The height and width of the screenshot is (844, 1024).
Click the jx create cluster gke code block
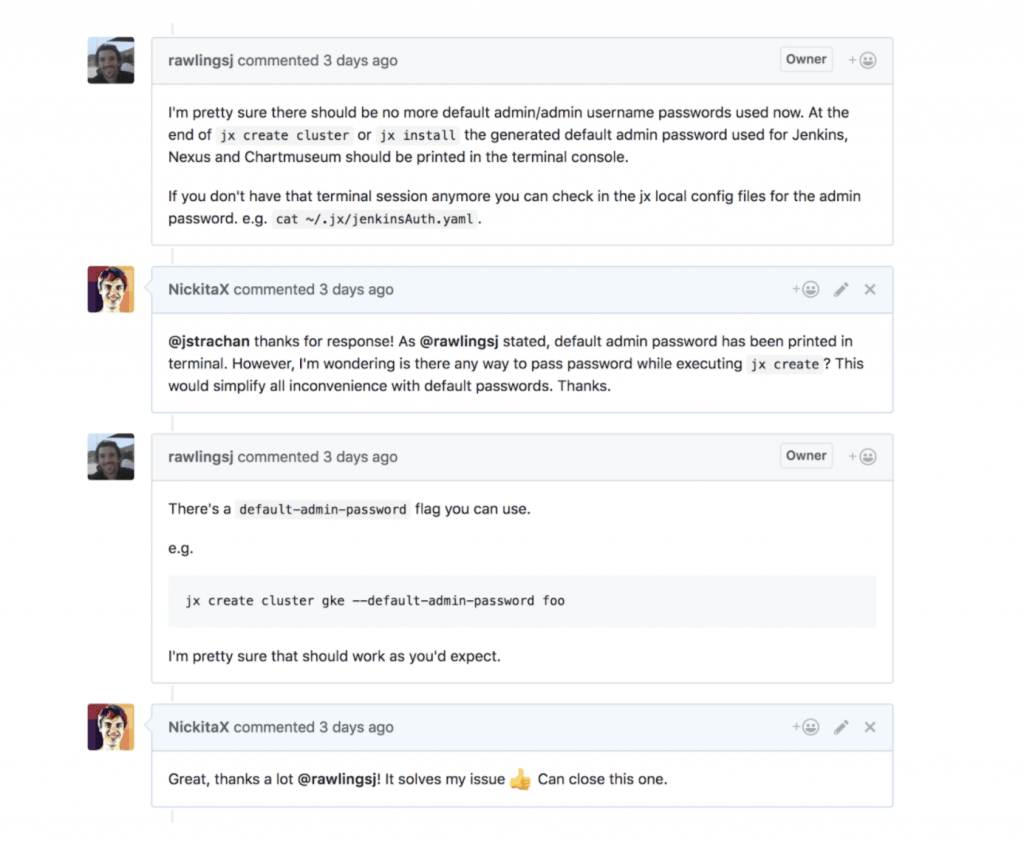point(521,601)
